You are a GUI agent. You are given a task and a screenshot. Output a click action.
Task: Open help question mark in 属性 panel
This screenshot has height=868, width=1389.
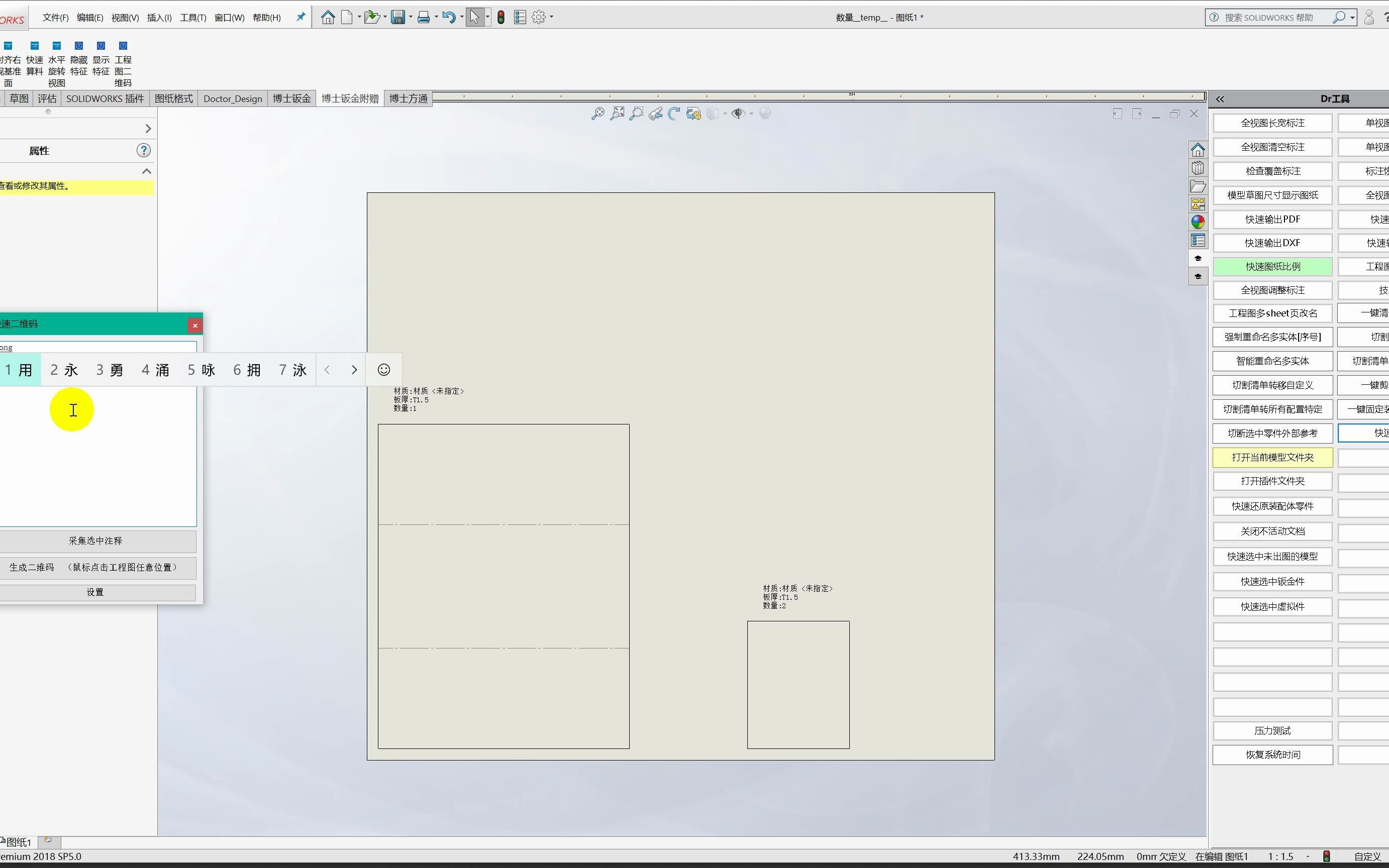[144, 150]
